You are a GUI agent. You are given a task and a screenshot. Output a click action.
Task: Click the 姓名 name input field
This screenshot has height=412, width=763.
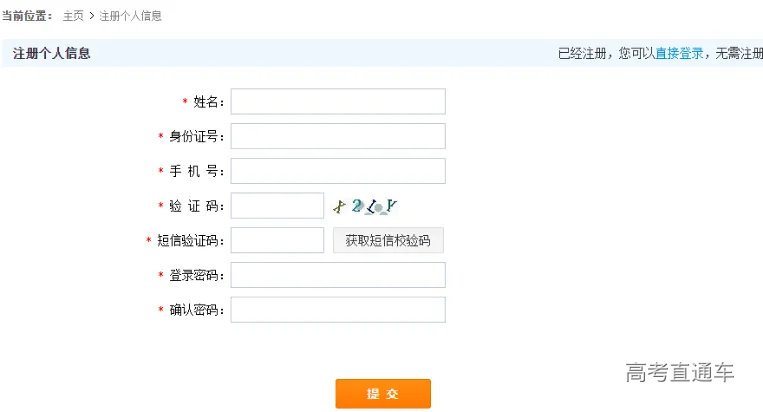pyautogui.click(x=338, y=102)
